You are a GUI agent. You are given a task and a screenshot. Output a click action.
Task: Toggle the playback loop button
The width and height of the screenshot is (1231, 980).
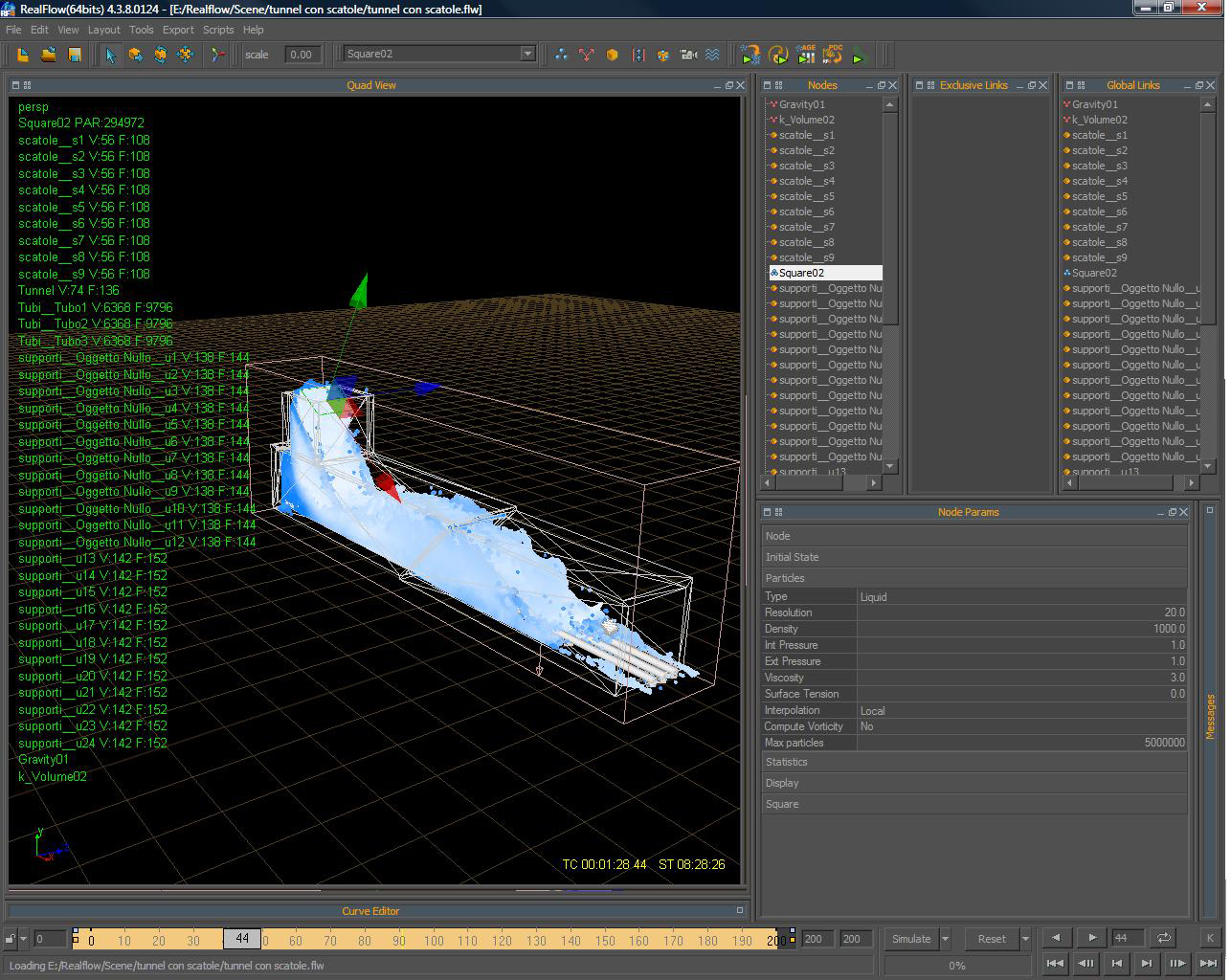pyautogui.click(x=1163, y=938)
